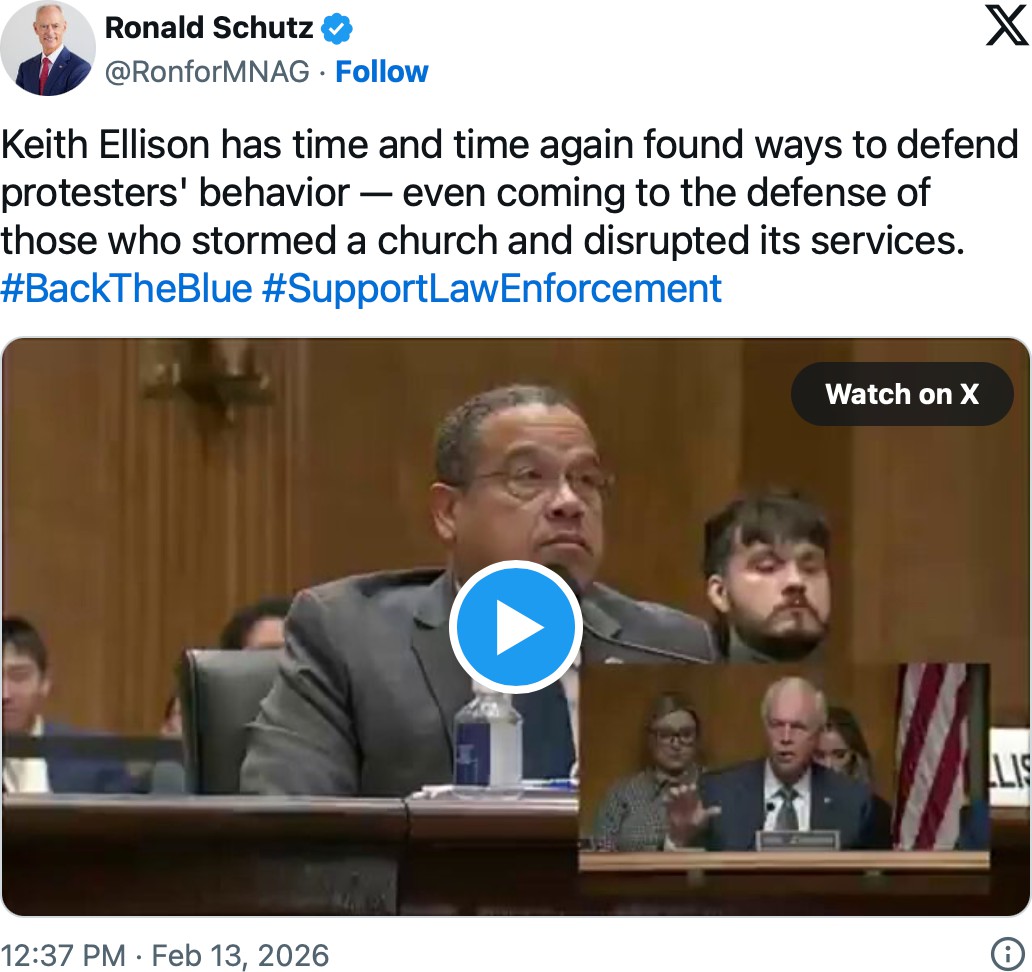1032x972 pixels.
Task: Click the water bottle in the video
Action: click(x=487, y=742)
